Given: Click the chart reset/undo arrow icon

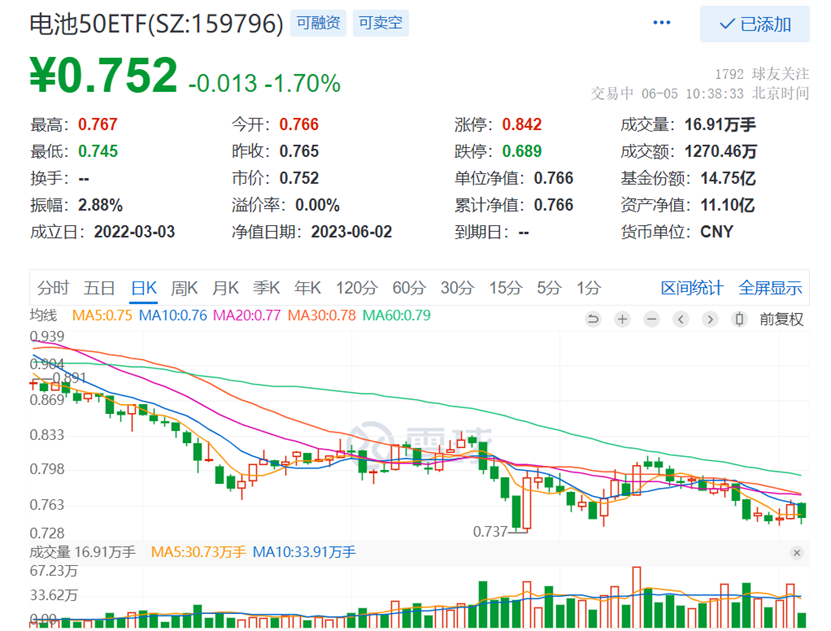Looking at the screenshot, I should coord(593,319).
